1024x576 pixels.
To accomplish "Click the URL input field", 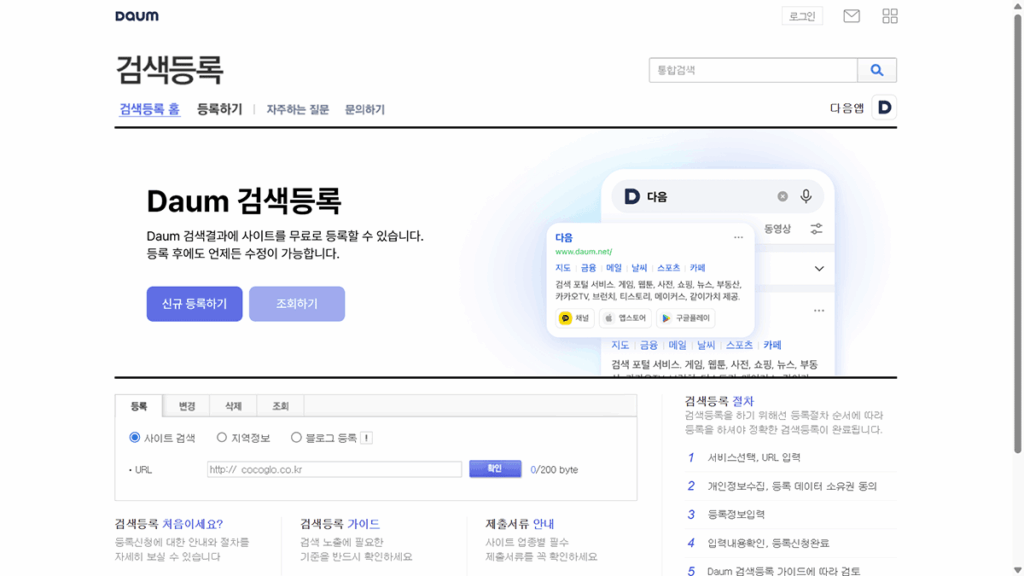I will pos(334,469).
